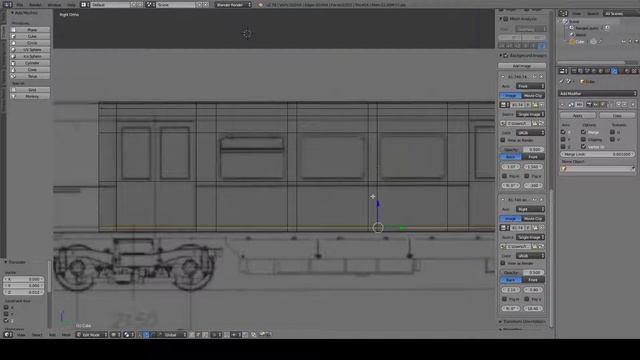Click the Default screen layout field
Viewport: 640px width, 360px height.
[109, 4]
